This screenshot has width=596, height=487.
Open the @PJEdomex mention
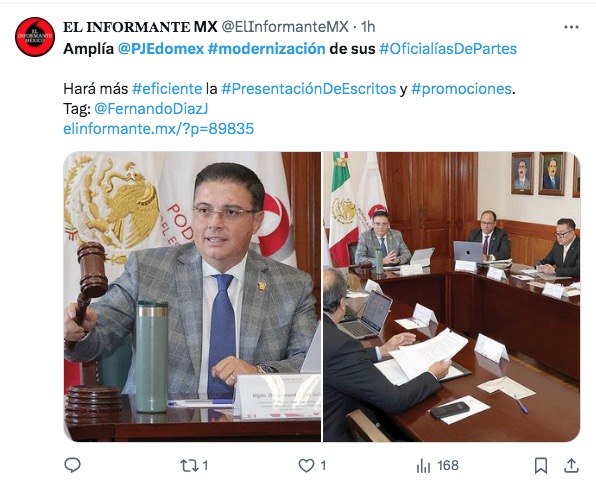point(161,49)
